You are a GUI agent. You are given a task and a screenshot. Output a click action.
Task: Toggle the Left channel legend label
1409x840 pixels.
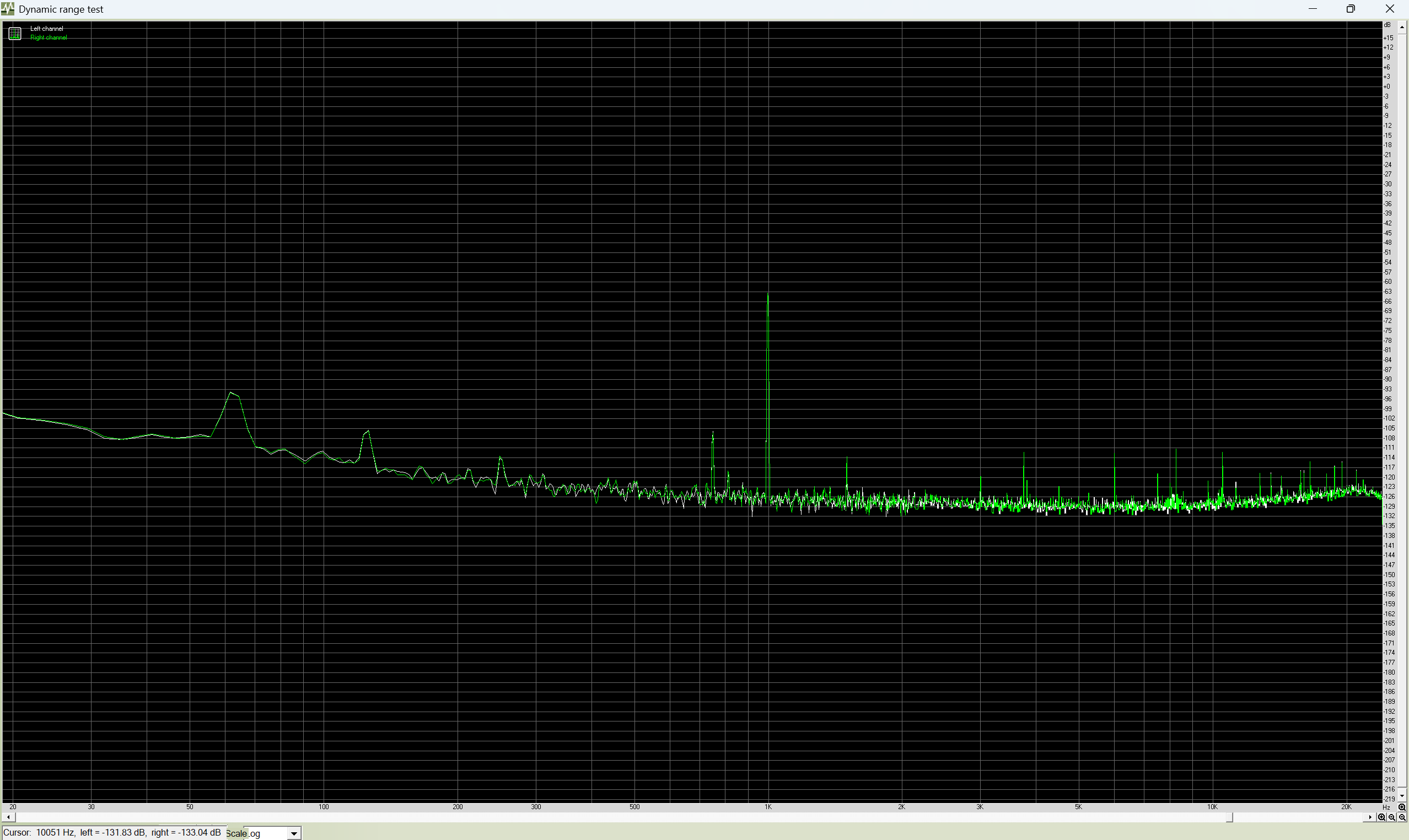[46, 28]
